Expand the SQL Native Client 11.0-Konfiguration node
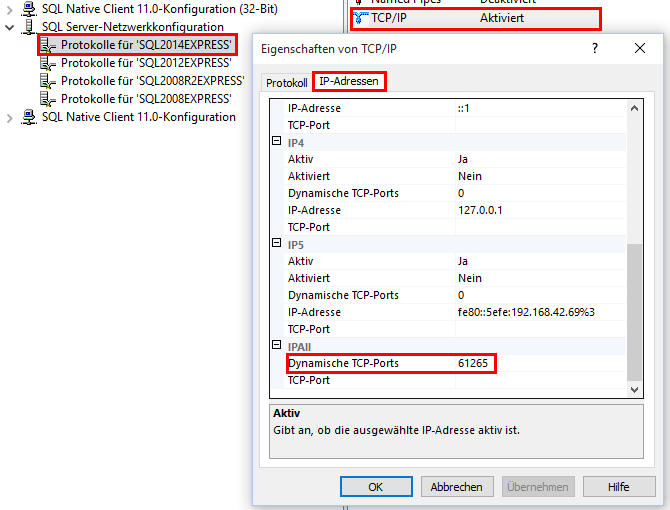The height and width of the screenshot is (510, 670). tap(10, 118)
